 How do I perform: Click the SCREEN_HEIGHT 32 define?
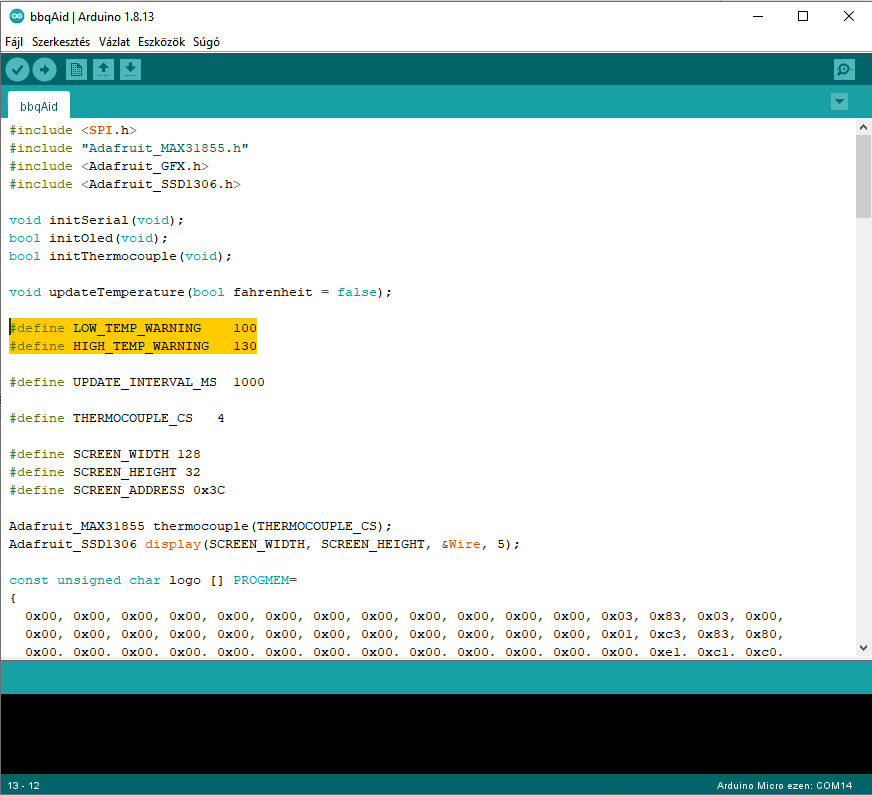coord(105,472)
